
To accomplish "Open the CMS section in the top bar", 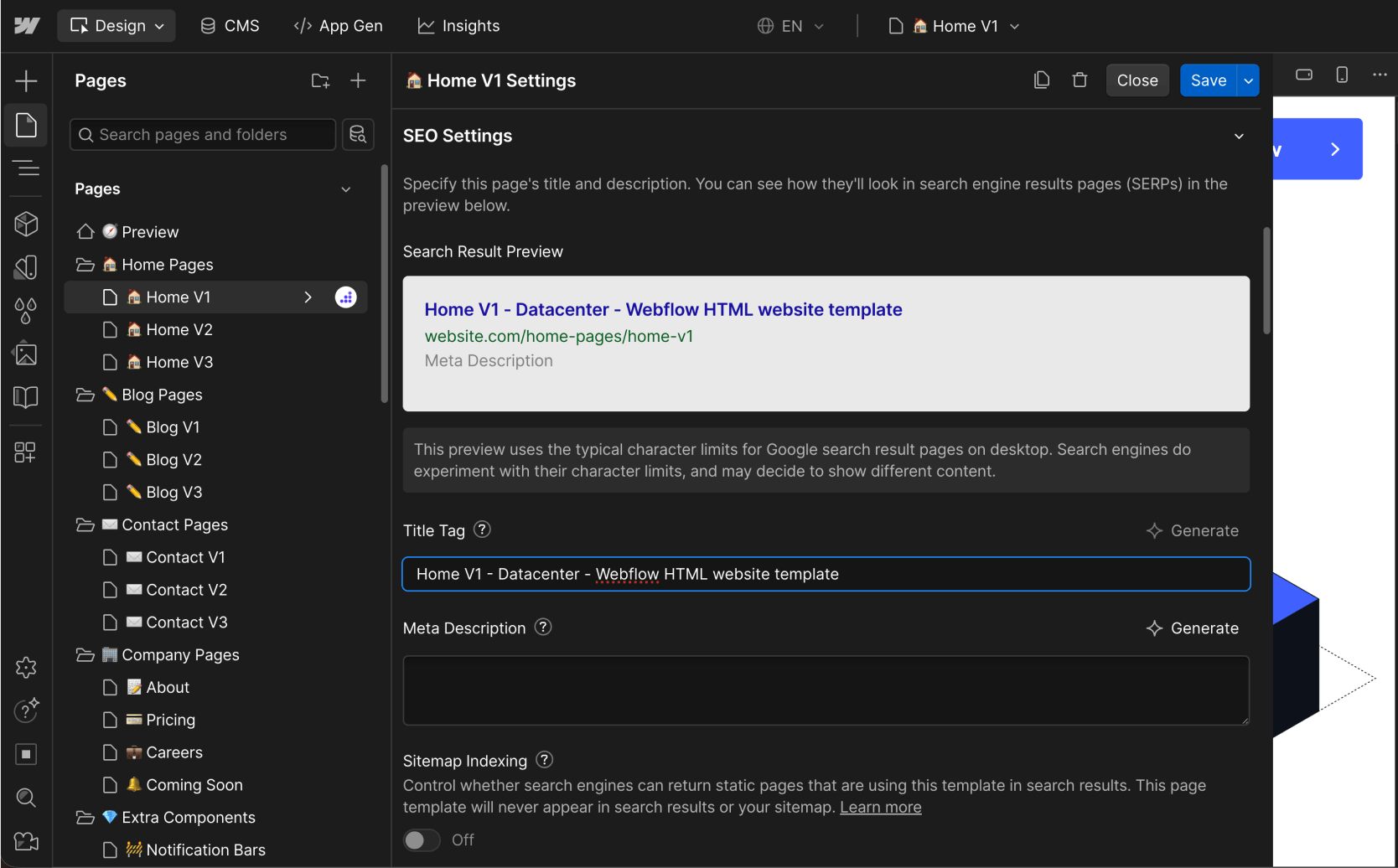I will tap(229, 25).
